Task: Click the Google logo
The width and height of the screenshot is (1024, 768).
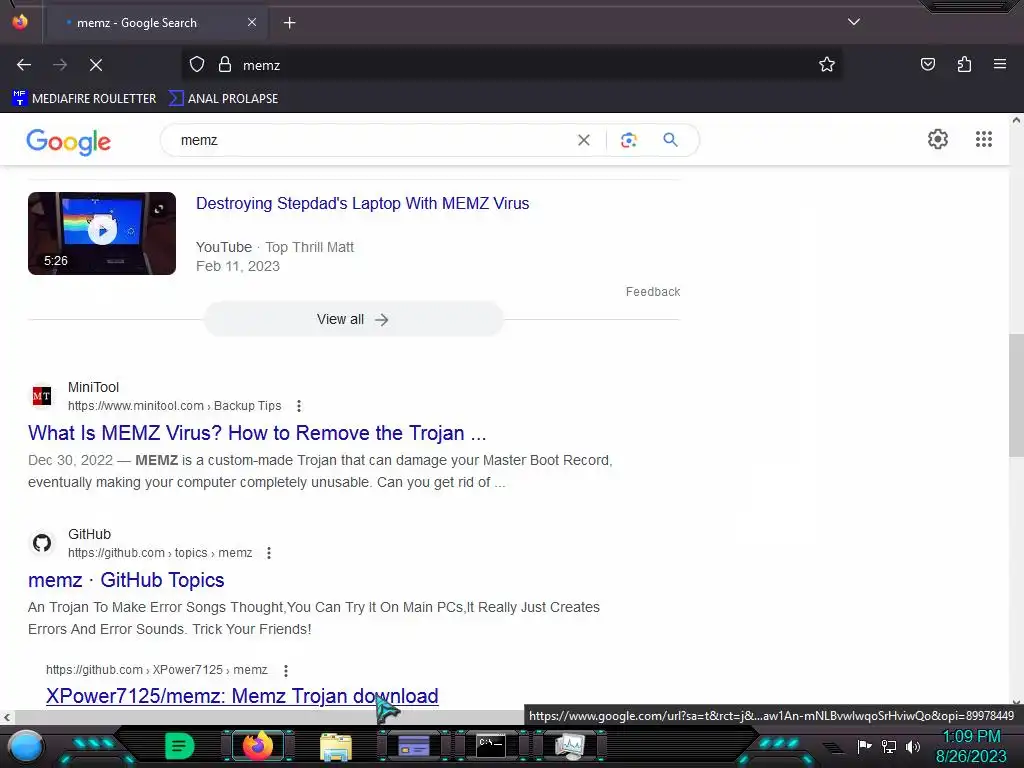Action: click(69, 141)
